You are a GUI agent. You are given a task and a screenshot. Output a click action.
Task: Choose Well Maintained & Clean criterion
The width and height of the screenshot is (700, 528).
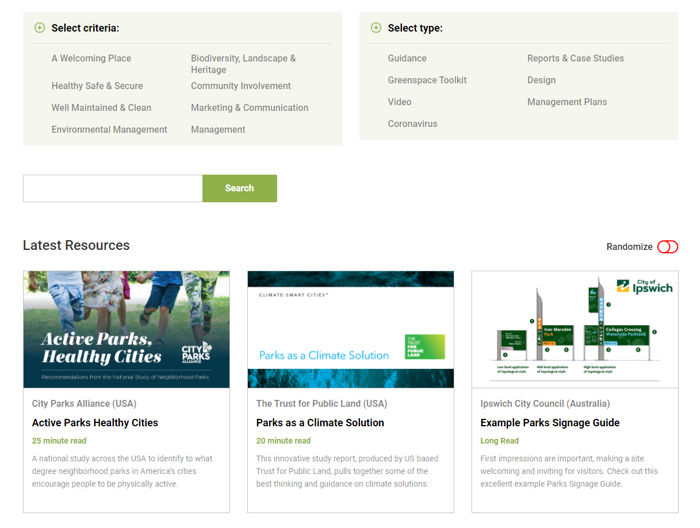point(101,108)
